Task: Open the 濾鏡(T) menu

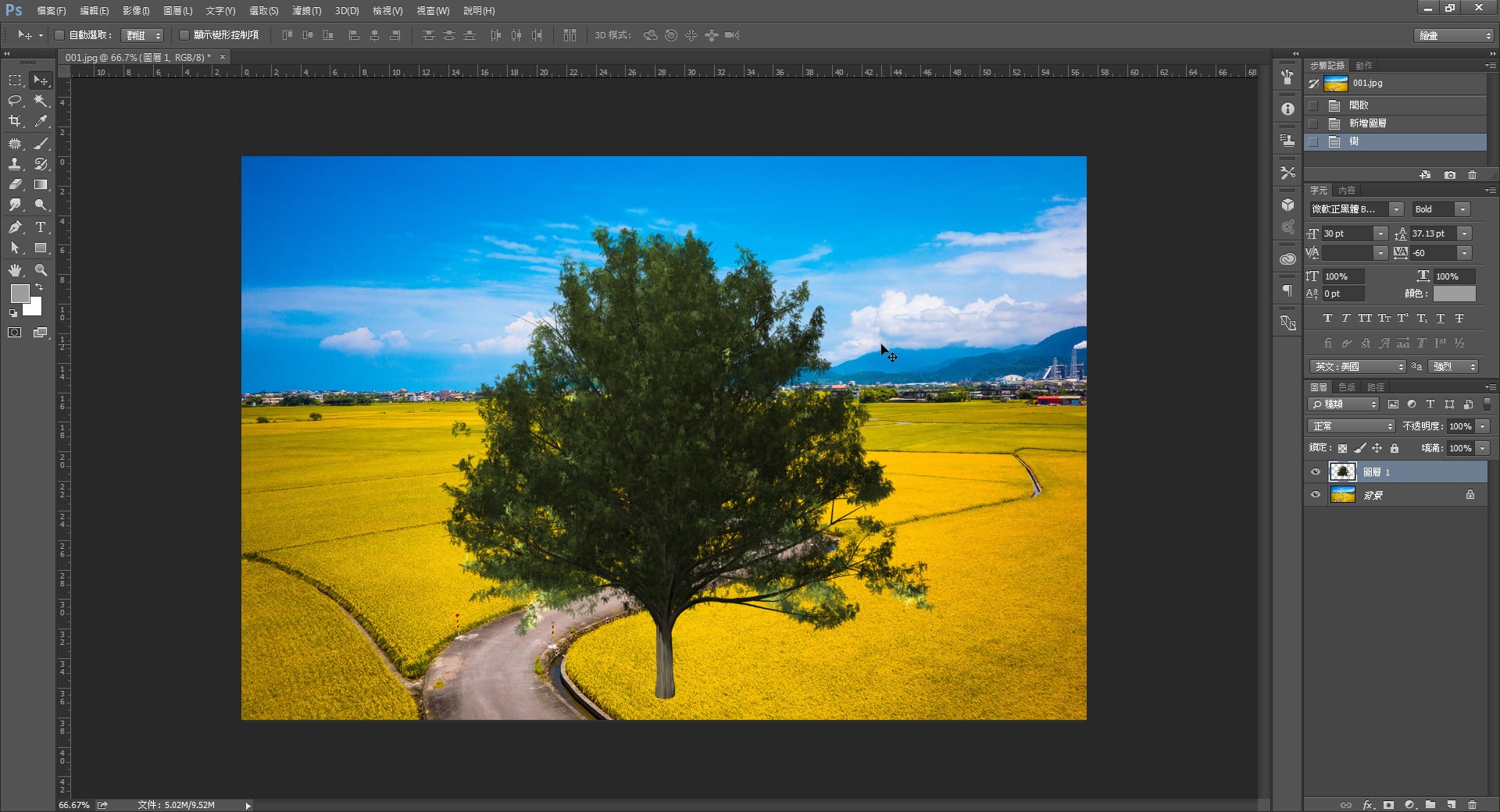Action: pyautogui.click(x=306, y=11)
